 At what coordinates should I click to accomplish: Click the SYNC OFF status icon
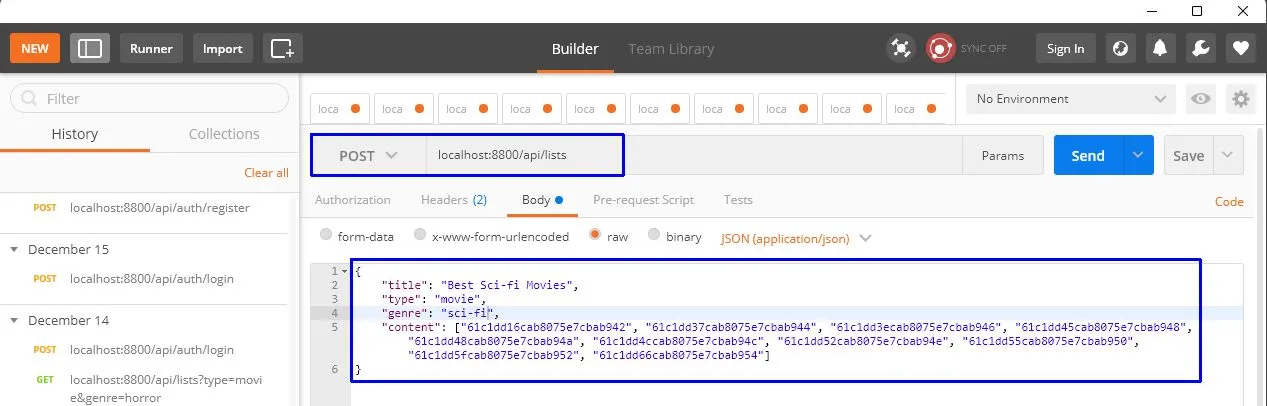pyautogui.click(x=939, y=48)
